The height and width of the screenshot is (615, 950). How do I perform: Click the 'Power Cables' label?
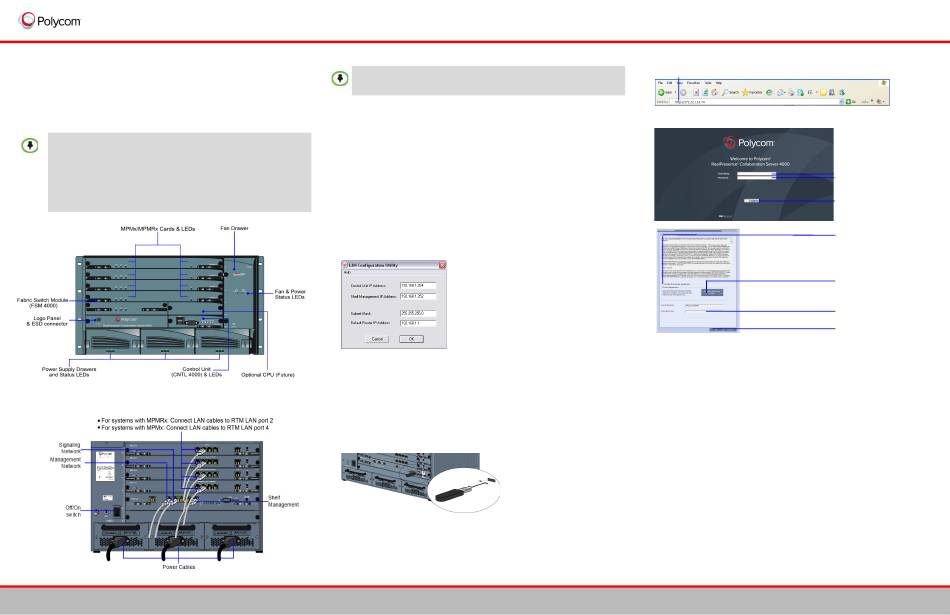[x=179, y=567]
